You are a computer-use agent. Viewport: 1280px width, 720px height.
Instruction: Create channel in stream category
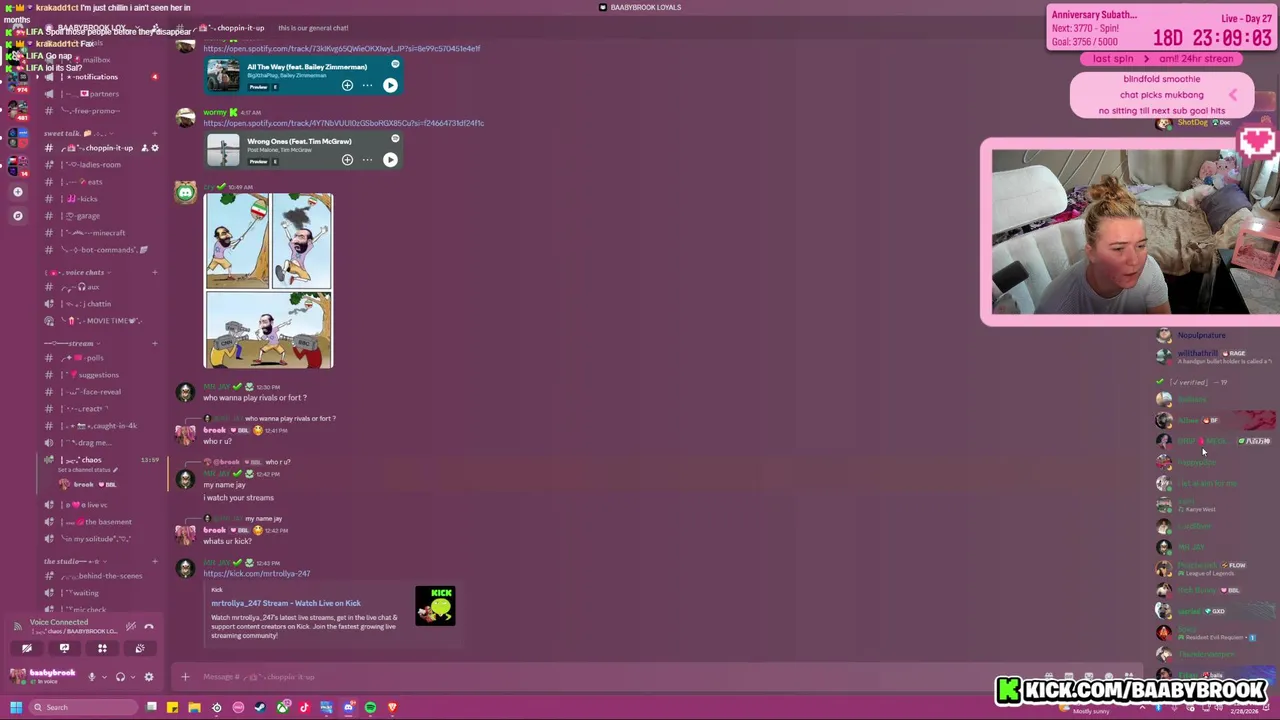(x=154, y=343)
